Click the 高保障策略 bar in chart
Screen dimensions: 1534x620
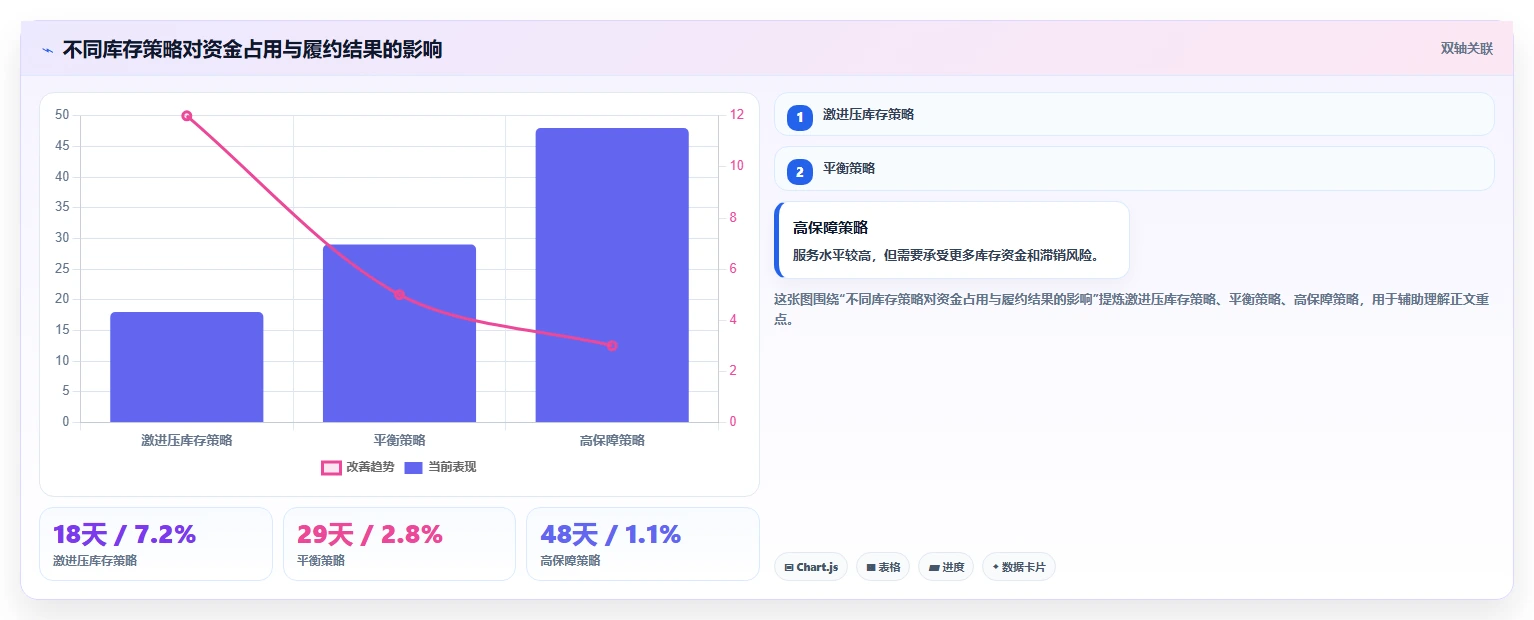point(612,275)
